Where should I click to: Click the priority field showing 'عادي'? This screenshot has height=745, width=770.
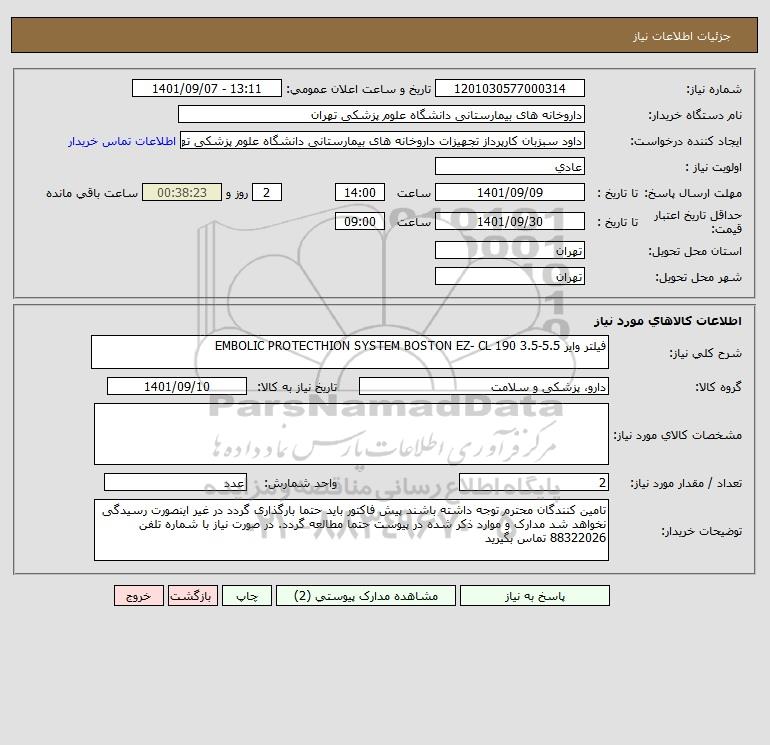[510, 166]
